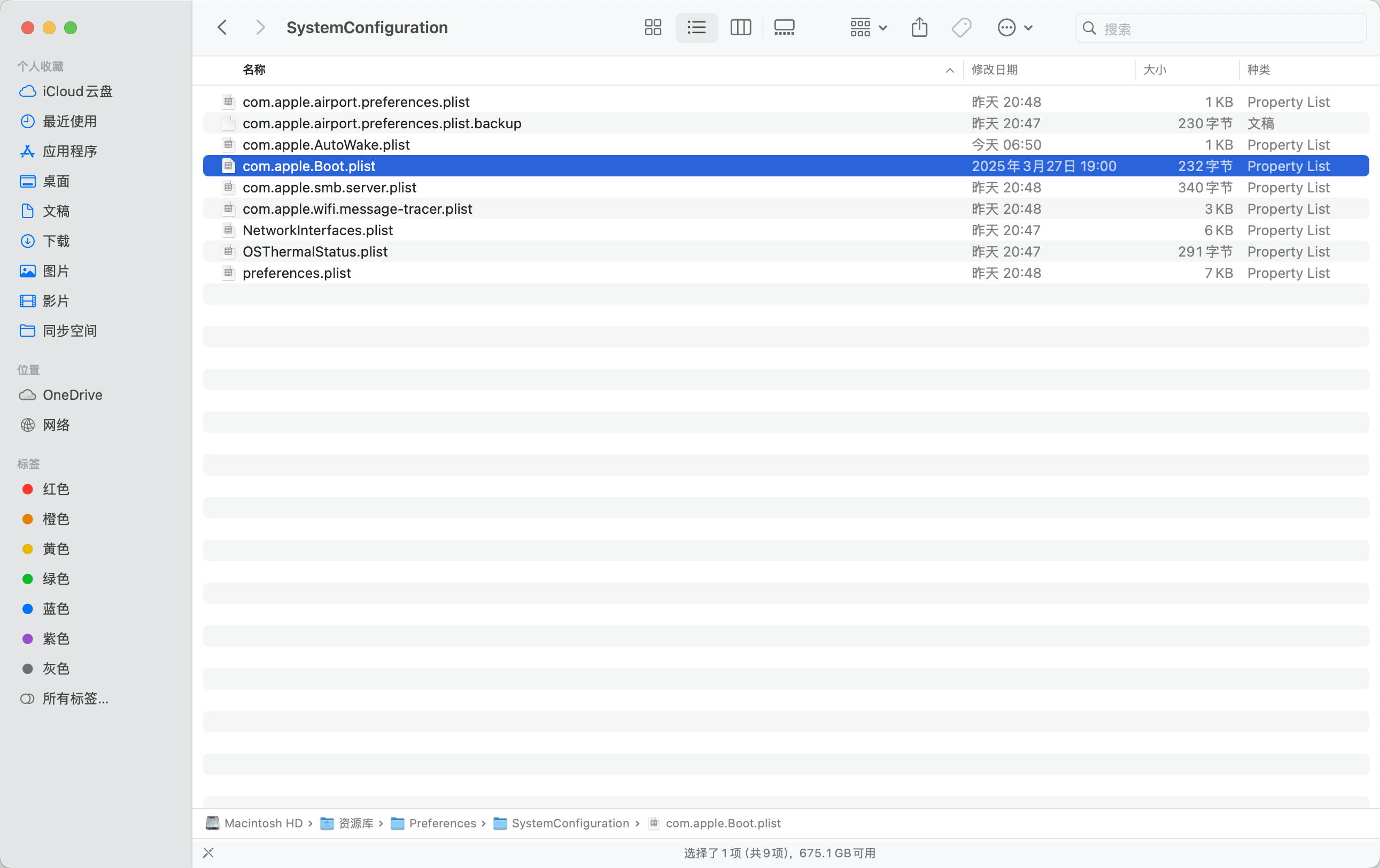This screenshot has height=868, width=1380.
Task: Hide the path bar with the X icon
Action: 208,852
